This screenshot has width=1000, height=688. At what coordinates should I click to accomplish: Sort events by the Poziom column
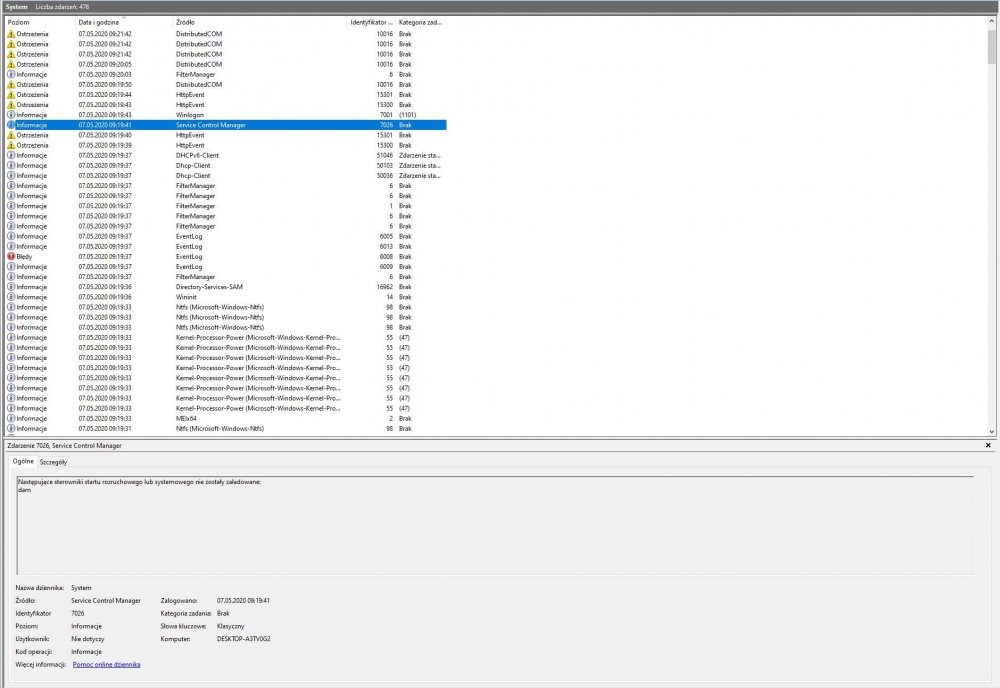coord(38,22)
